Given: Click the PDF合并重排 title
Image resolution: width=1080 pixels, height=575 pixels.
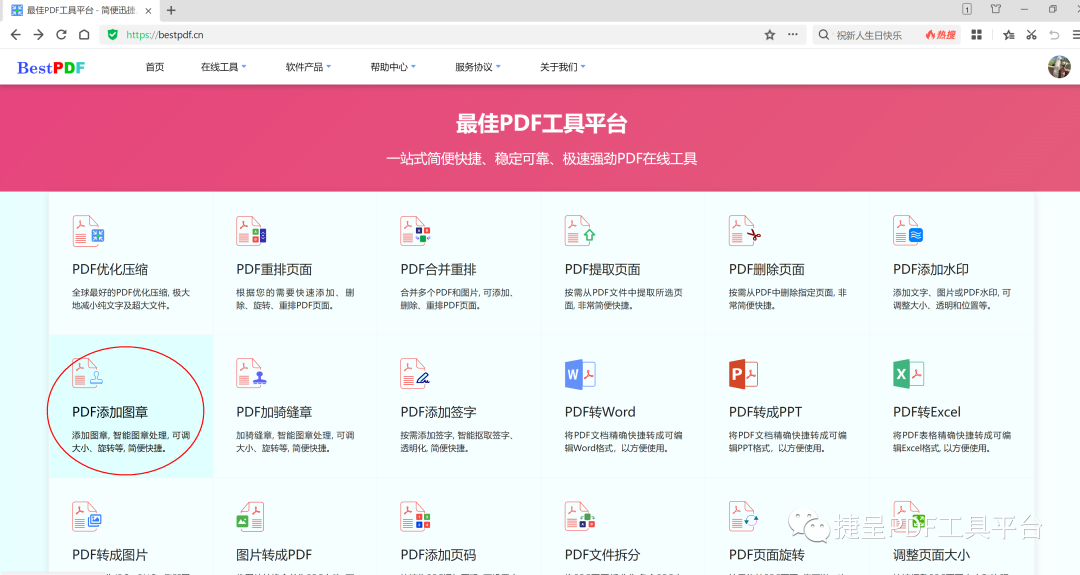Looking at the screenshot, I should [x=439, y=269].
